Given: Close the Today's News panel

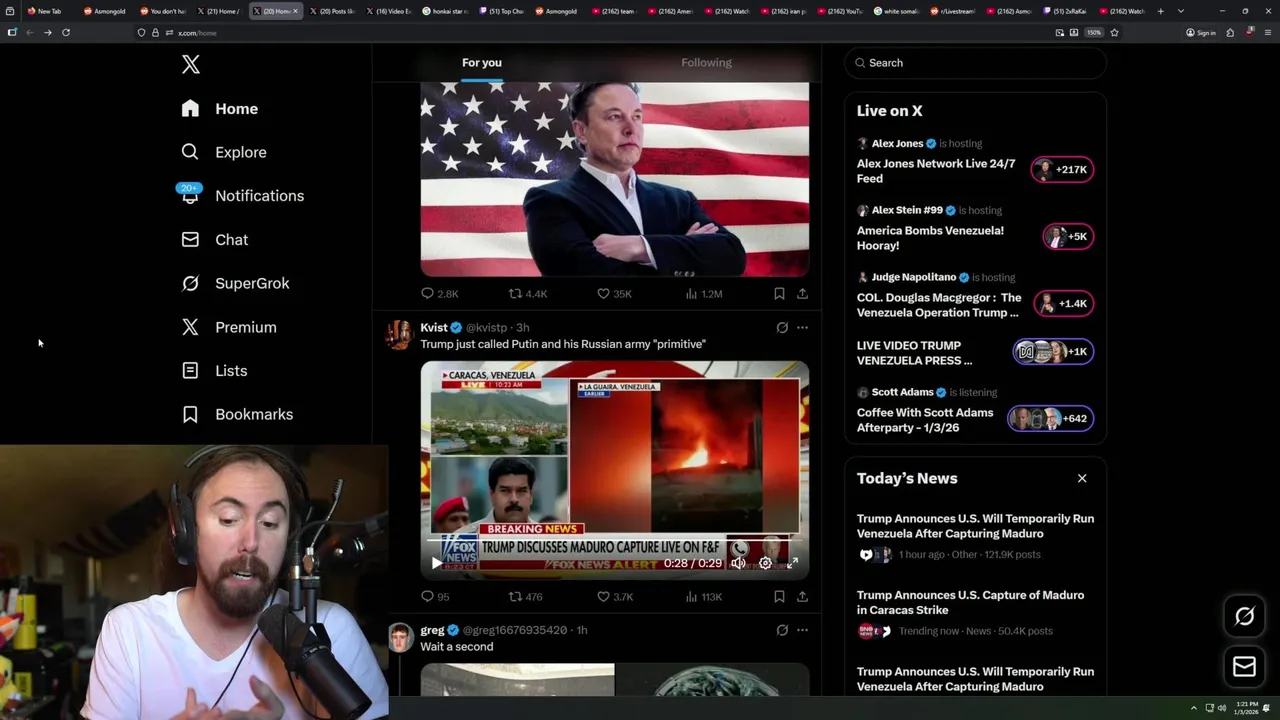Looking at the screenshot, I should [x=1082, y=479].
